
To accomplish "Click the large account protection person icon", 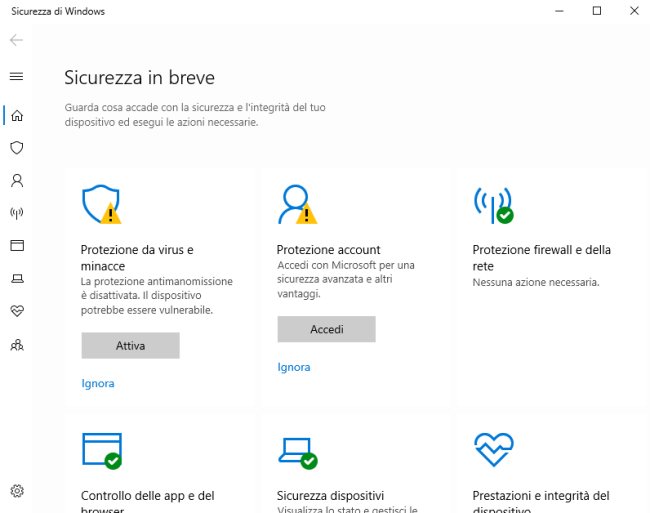I will click(297, 204).
